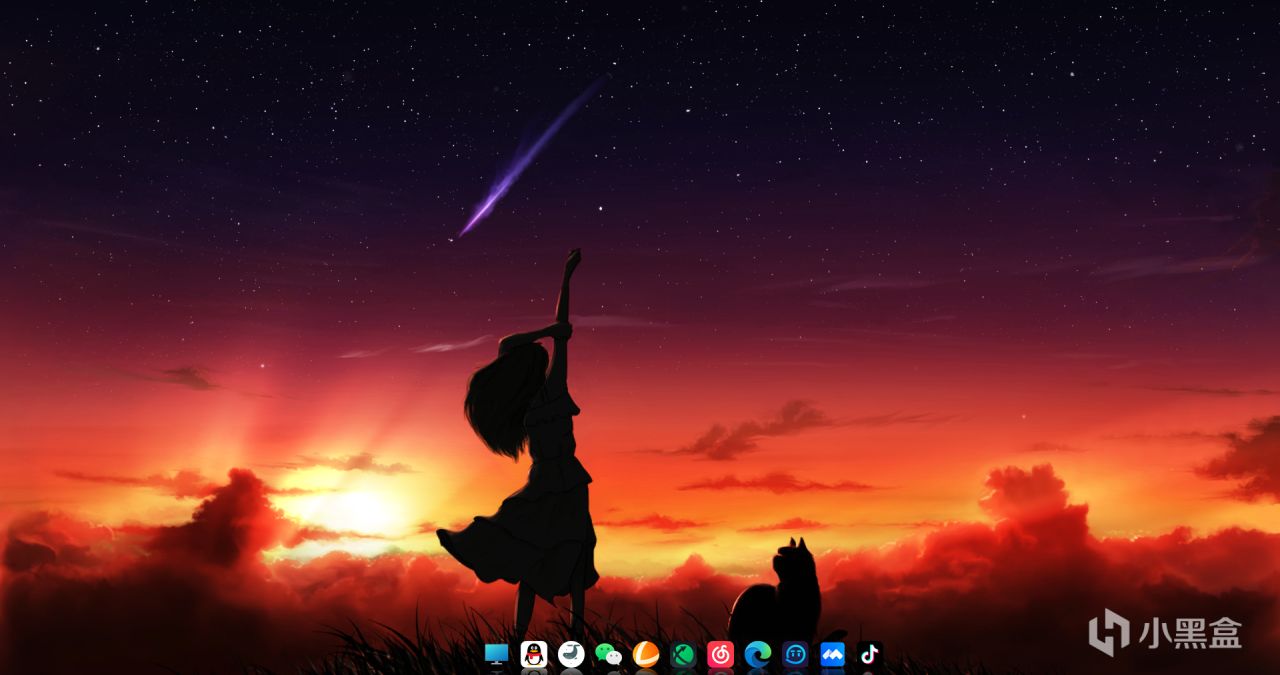Open the green arrow icon app in dock
Viewport: 1280px width, 675px height.
683,654
